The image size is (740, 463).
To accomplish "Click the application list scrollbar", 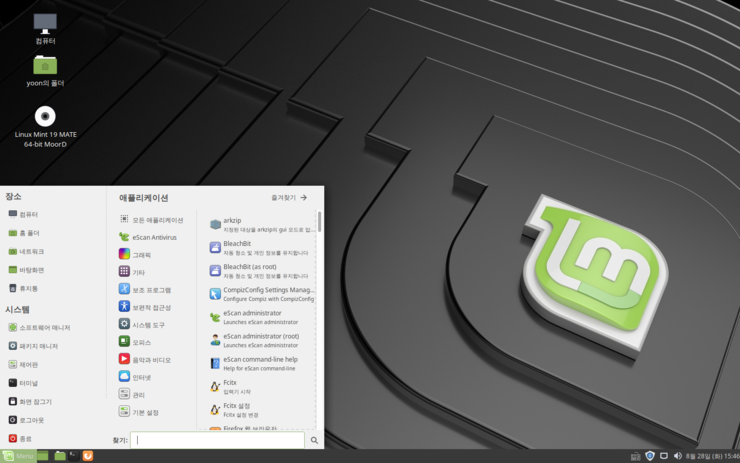I will pos(320,221).
